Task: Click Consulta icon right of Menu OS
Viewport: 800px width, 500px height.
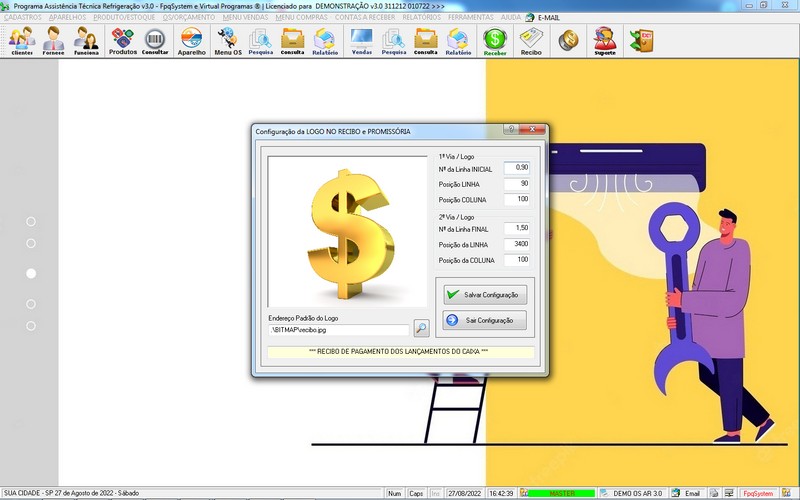Action: coord(292,41)
